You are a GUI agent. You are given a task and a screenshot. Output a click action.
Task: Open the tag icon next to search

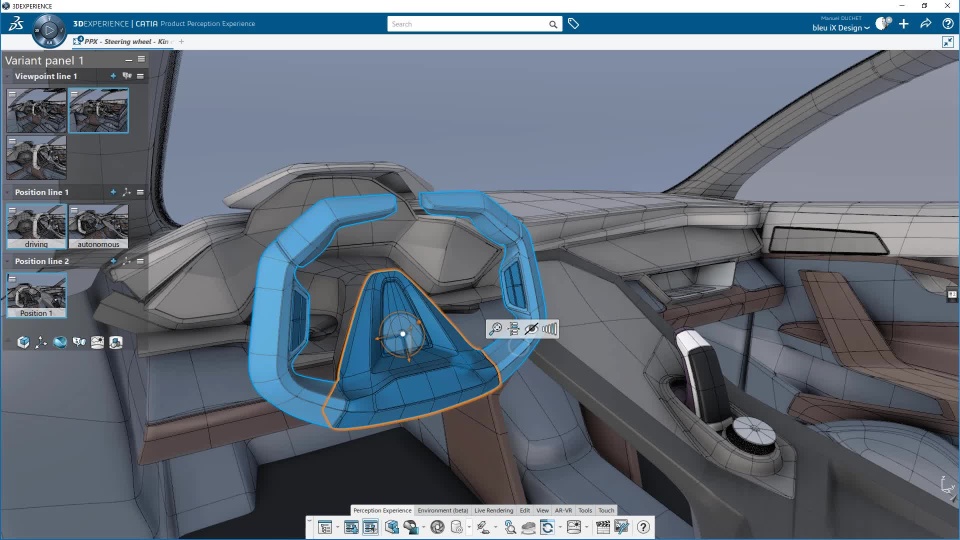point(574,24)
